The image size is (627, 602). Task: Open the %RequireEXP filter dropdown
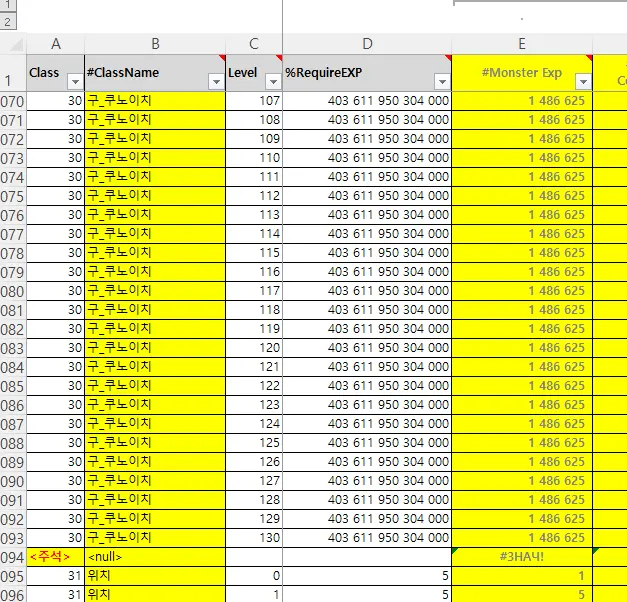point(442,82)
